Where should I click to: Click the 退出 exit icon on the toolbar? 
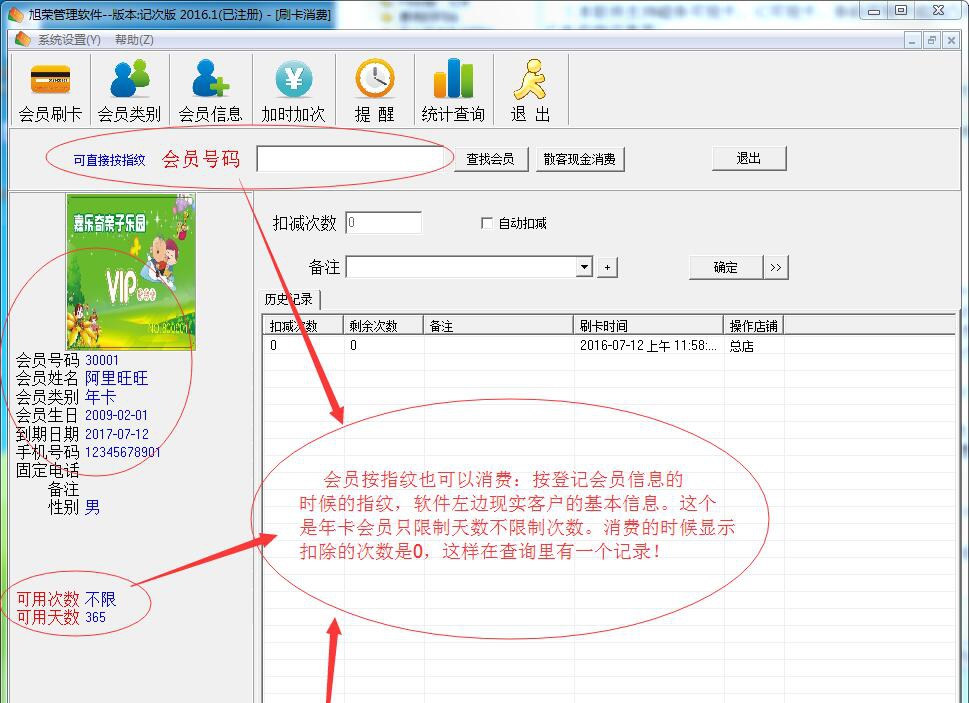click(531, 88)
